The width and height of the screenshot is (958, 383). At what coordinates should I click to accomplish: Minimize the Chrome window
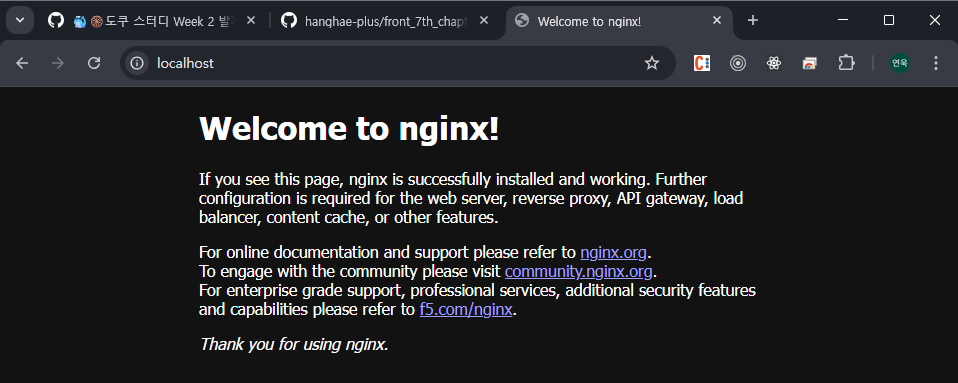coord(843,20)
